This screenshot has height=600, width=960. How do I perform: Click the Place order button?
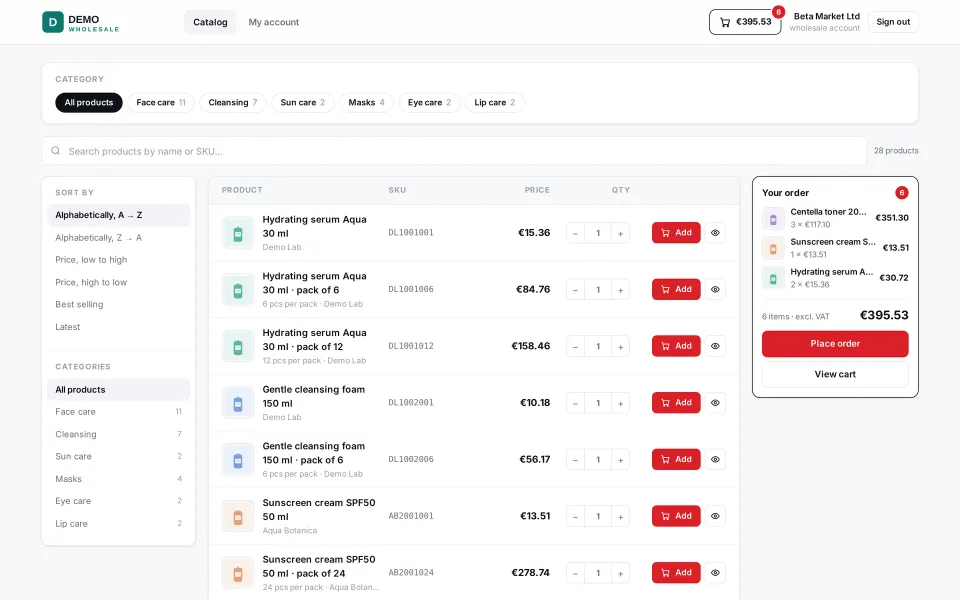[x=835, y=344]
